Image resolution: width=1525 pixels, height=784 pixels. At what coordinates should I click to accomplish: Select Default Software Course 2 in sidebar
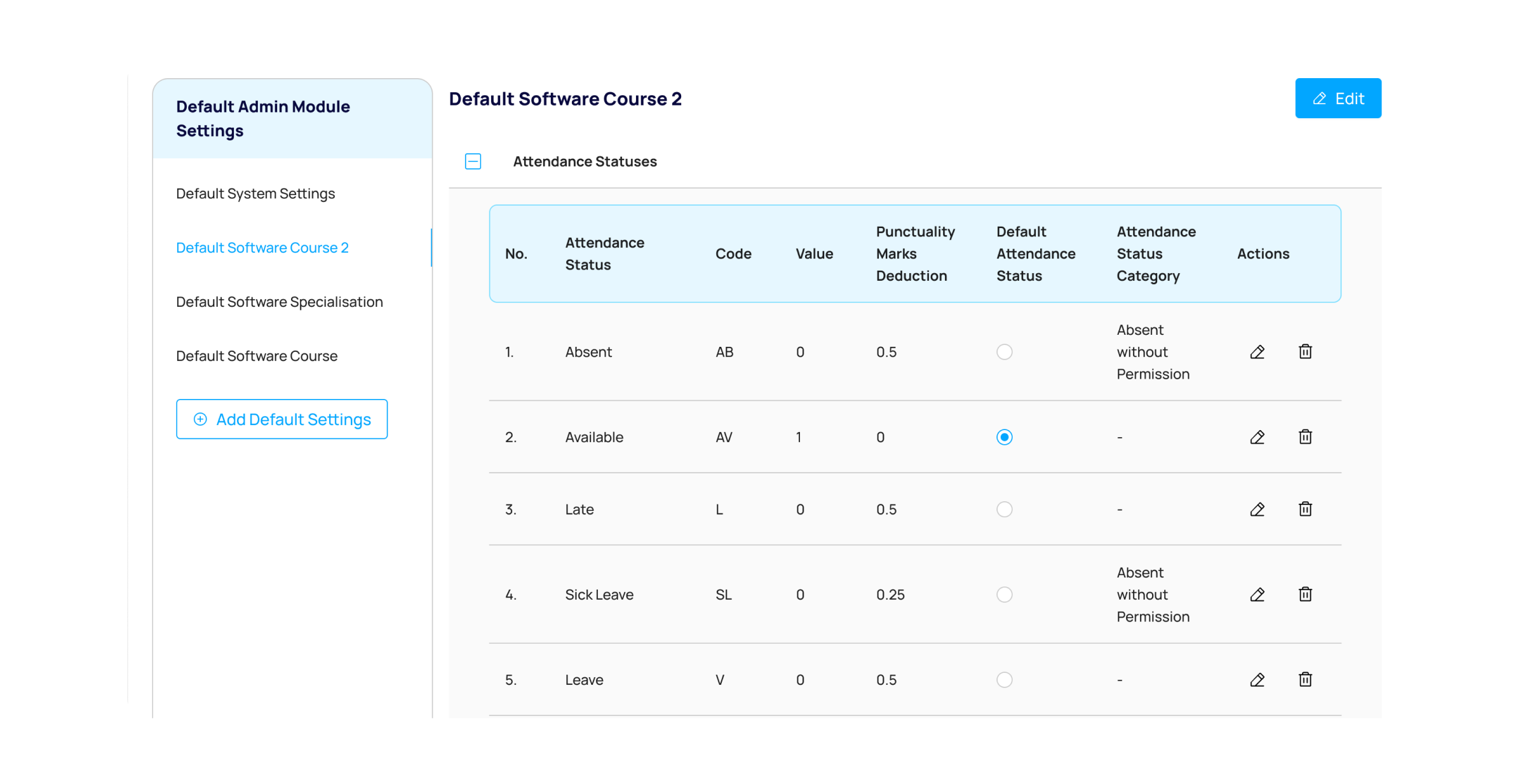[262, 248]
